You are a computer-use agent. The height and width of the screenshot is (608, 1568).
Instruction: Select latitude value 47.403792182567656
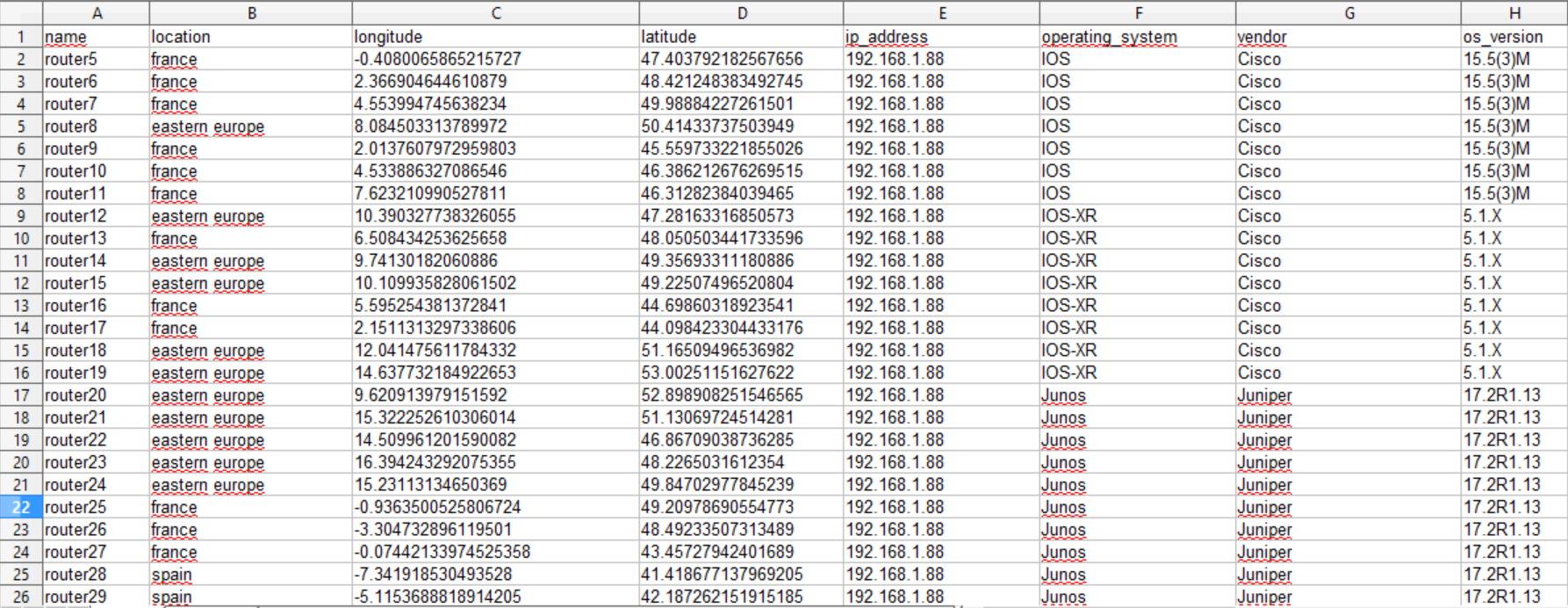click(742, 59)
